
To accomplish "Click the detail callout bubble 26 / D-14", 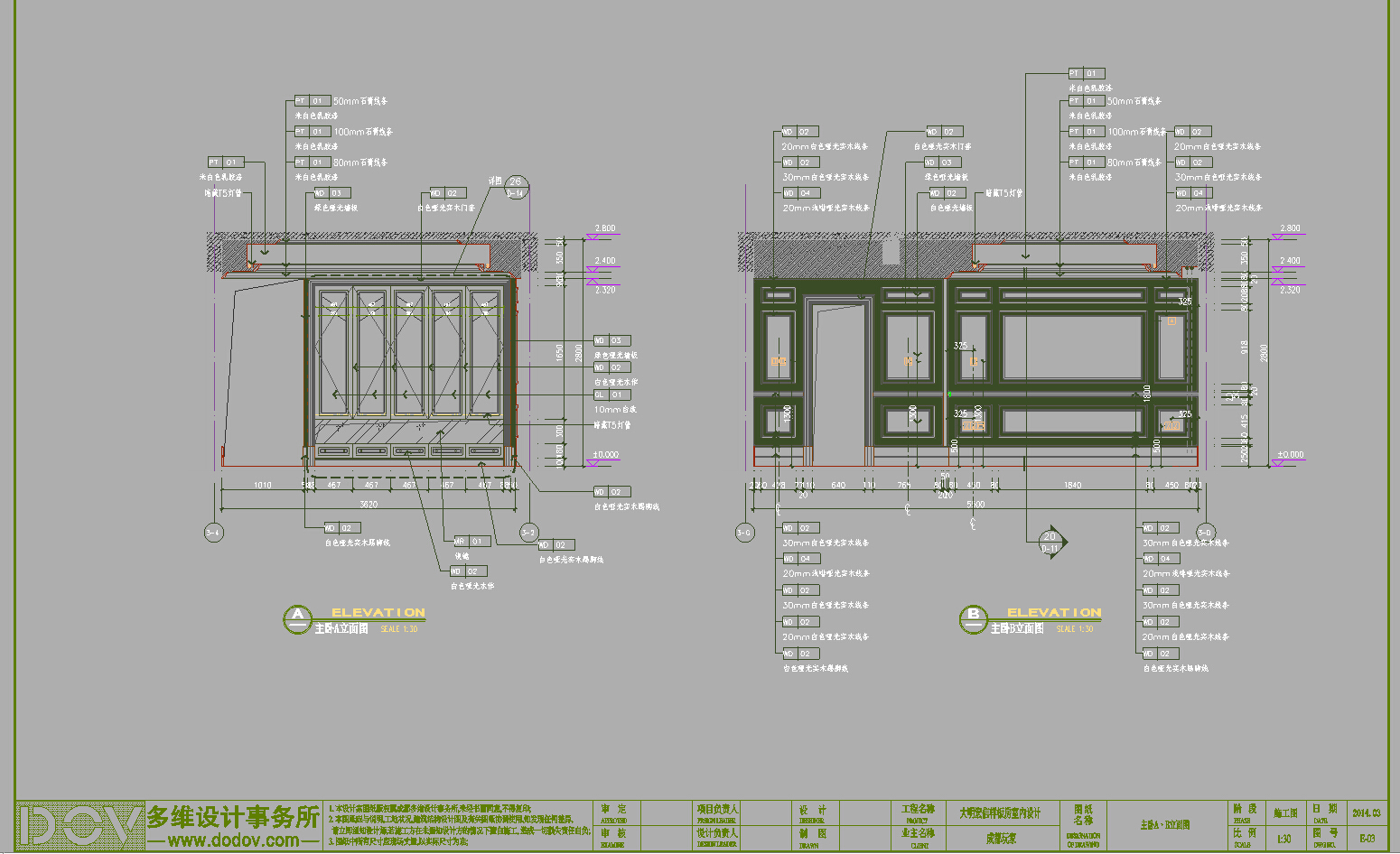I will point(516,187).
